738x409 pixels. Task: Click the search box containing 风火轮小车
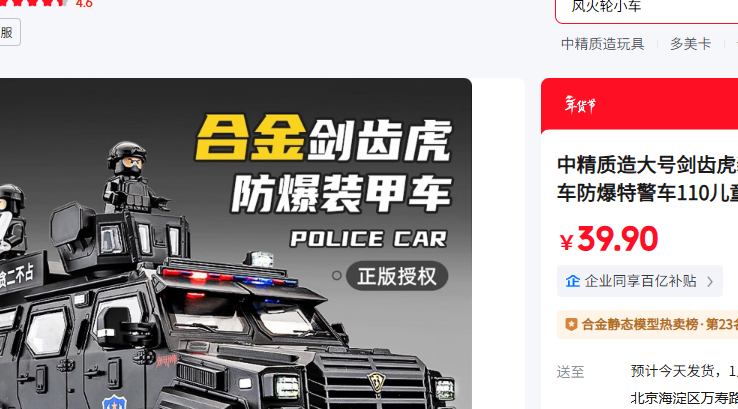tap(647, 9)
